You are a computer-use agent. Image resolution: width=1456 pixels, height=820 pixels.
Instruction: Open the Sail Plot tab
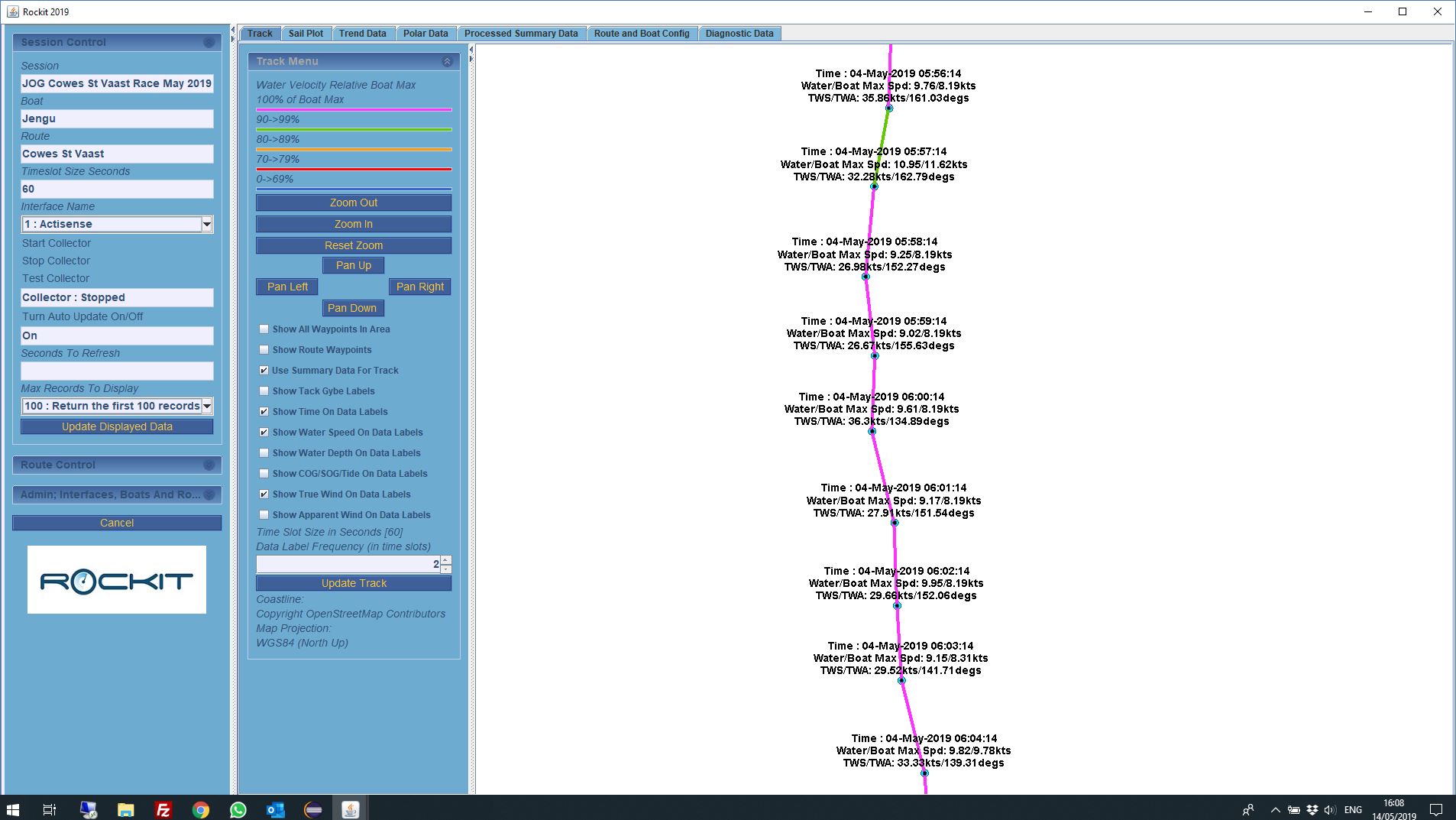click(306, 34)
